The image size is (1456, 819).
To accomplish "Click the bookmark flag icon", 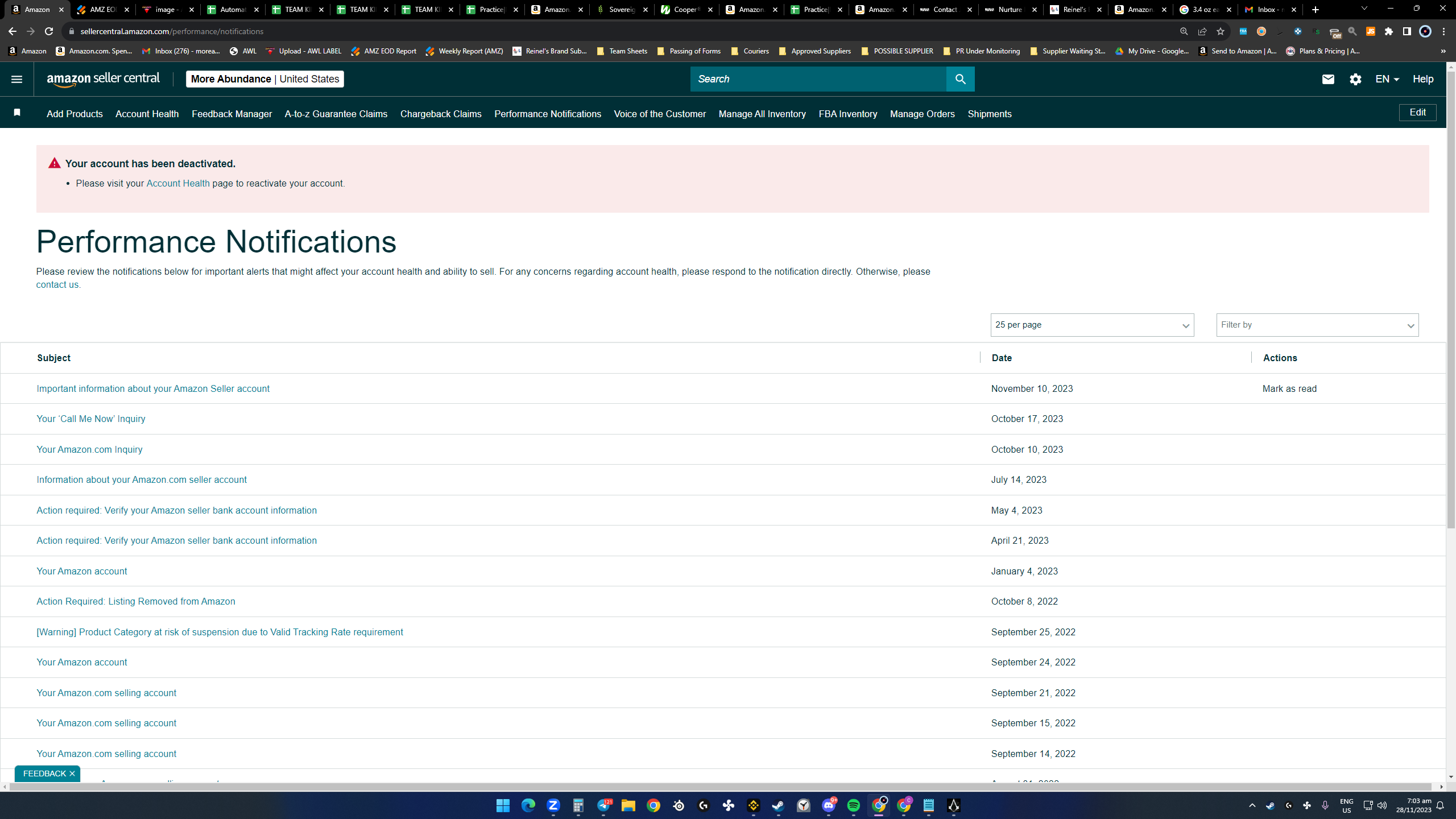I will [x=17, y=113].
